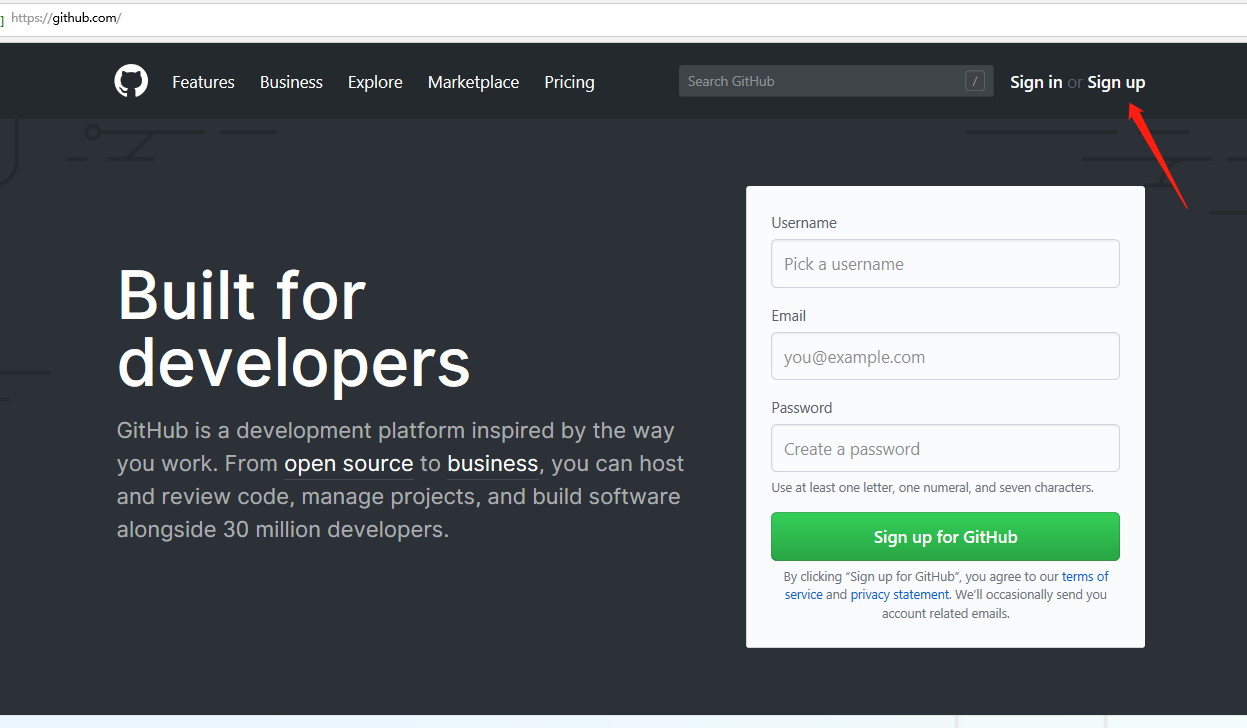Viewport: 1247px width, 728px height.
Task: Click the GitHub octocat logo
Action: click(131, 81)
